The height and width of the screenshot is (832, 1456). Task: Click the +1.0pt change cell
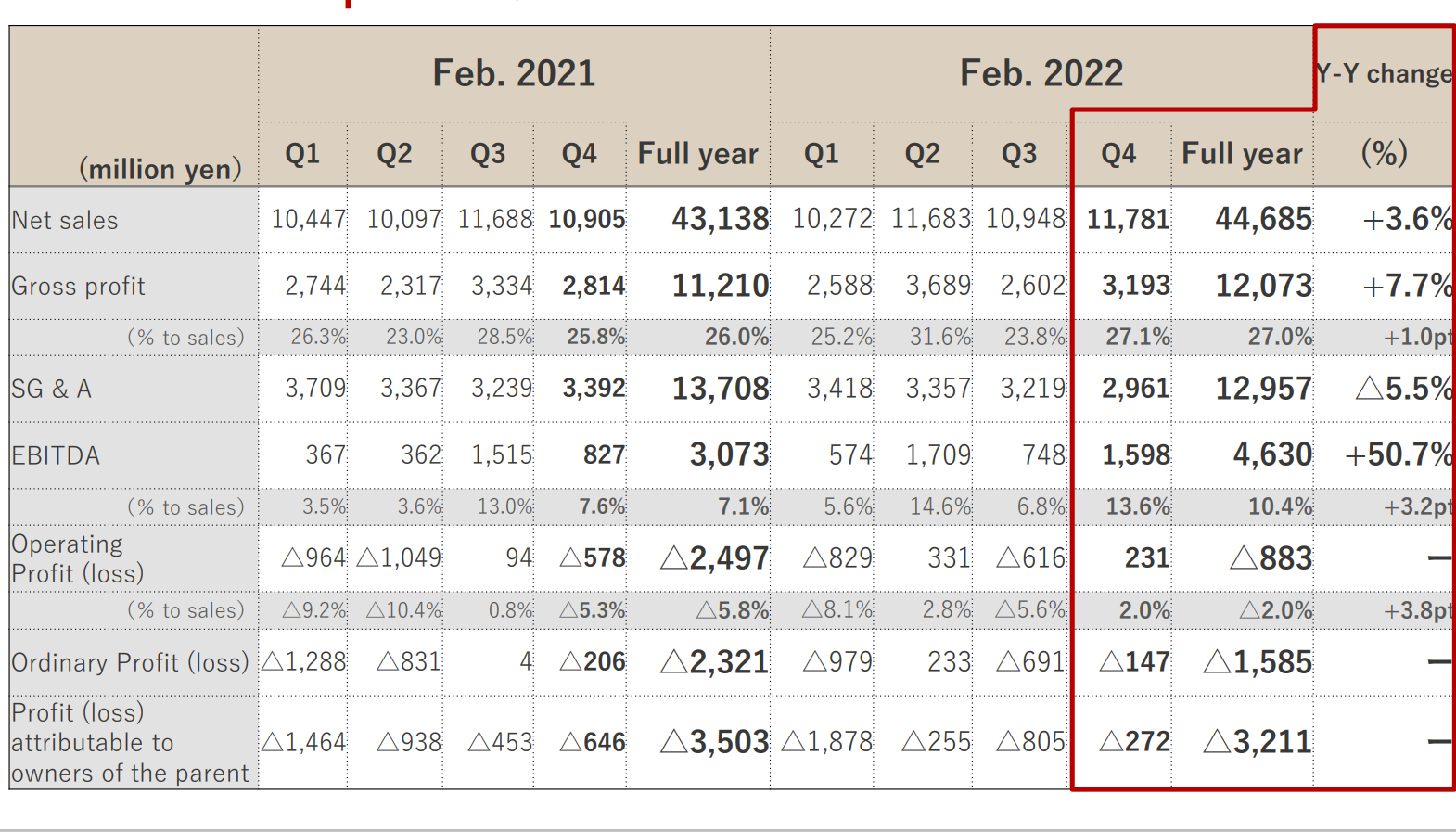click(1418, 338)
